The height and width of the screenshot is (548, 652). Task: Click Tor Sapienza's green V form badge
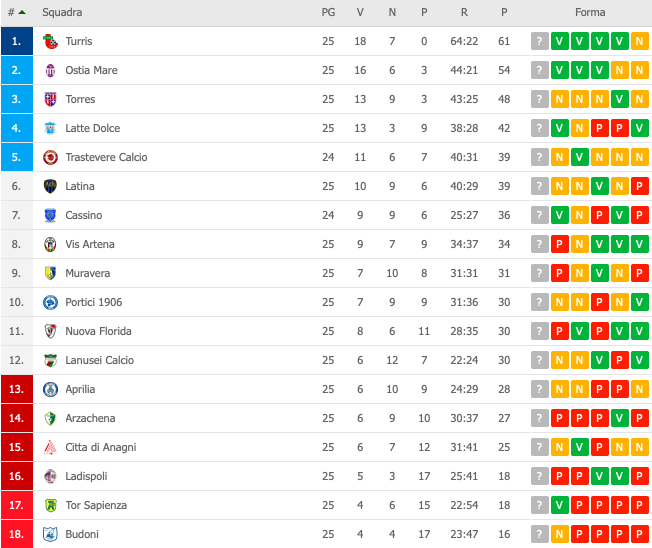[560, 505]
